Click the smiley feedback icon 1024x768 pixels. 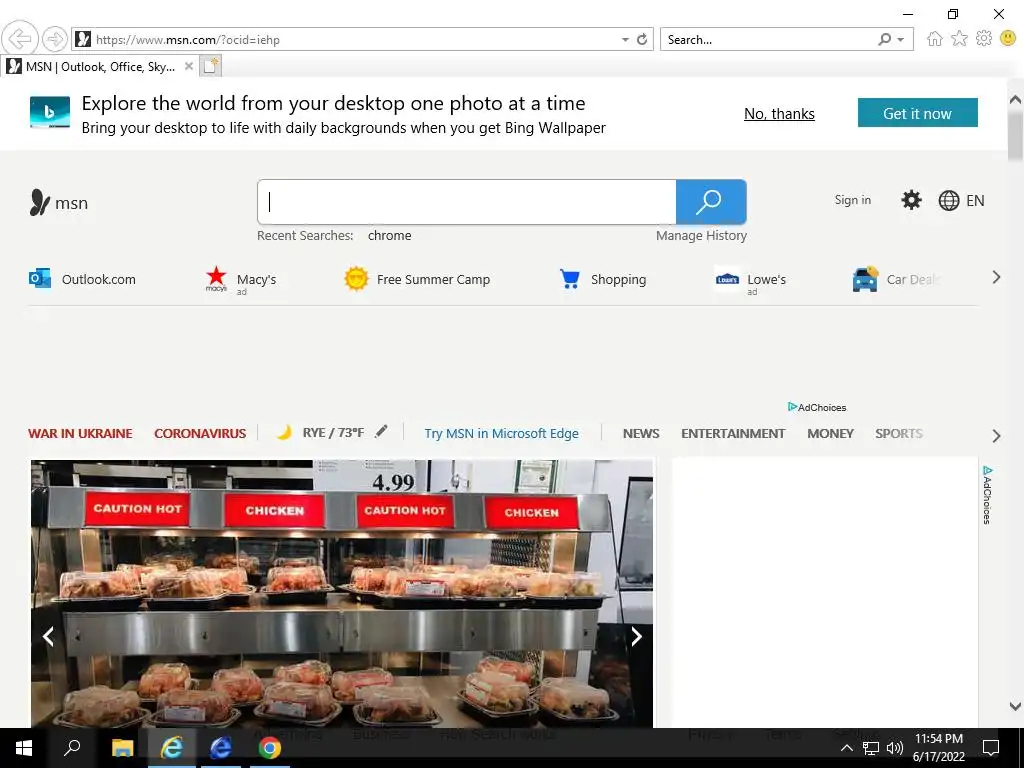coord(1008,39)
